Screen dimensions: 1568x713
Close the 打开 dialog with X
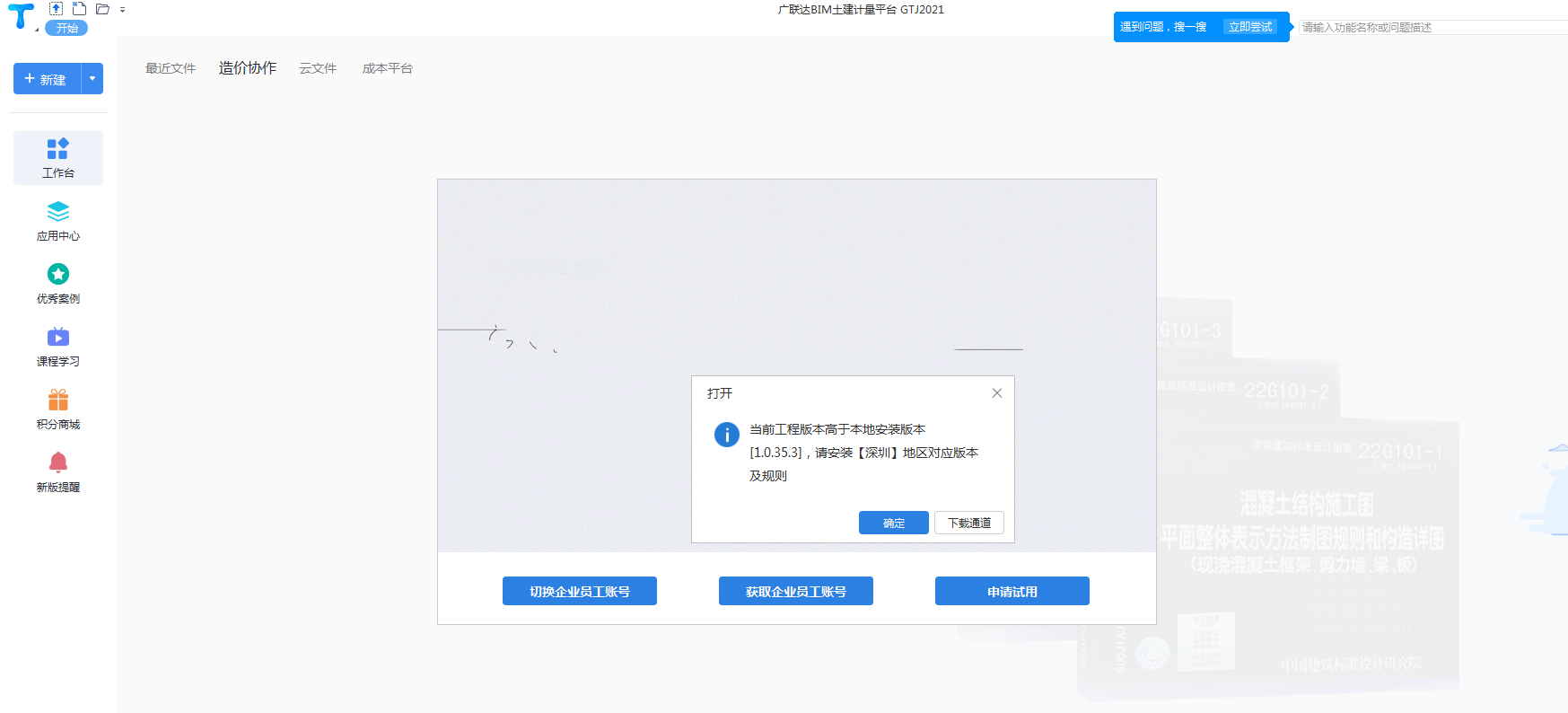point(997,393)
